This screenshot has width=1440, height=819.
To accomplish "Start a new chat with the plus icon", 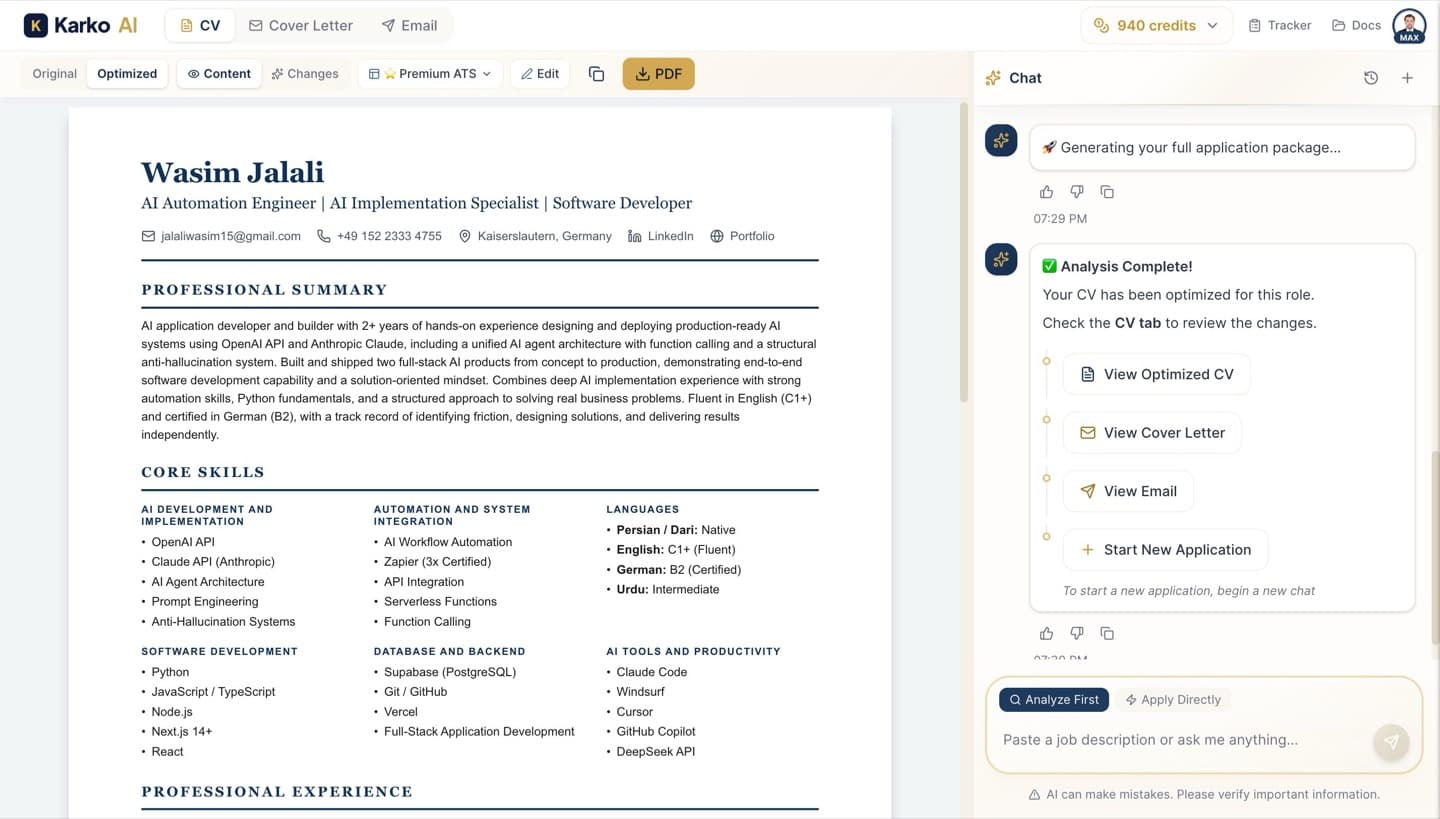I will click(x=1408, y=77).
